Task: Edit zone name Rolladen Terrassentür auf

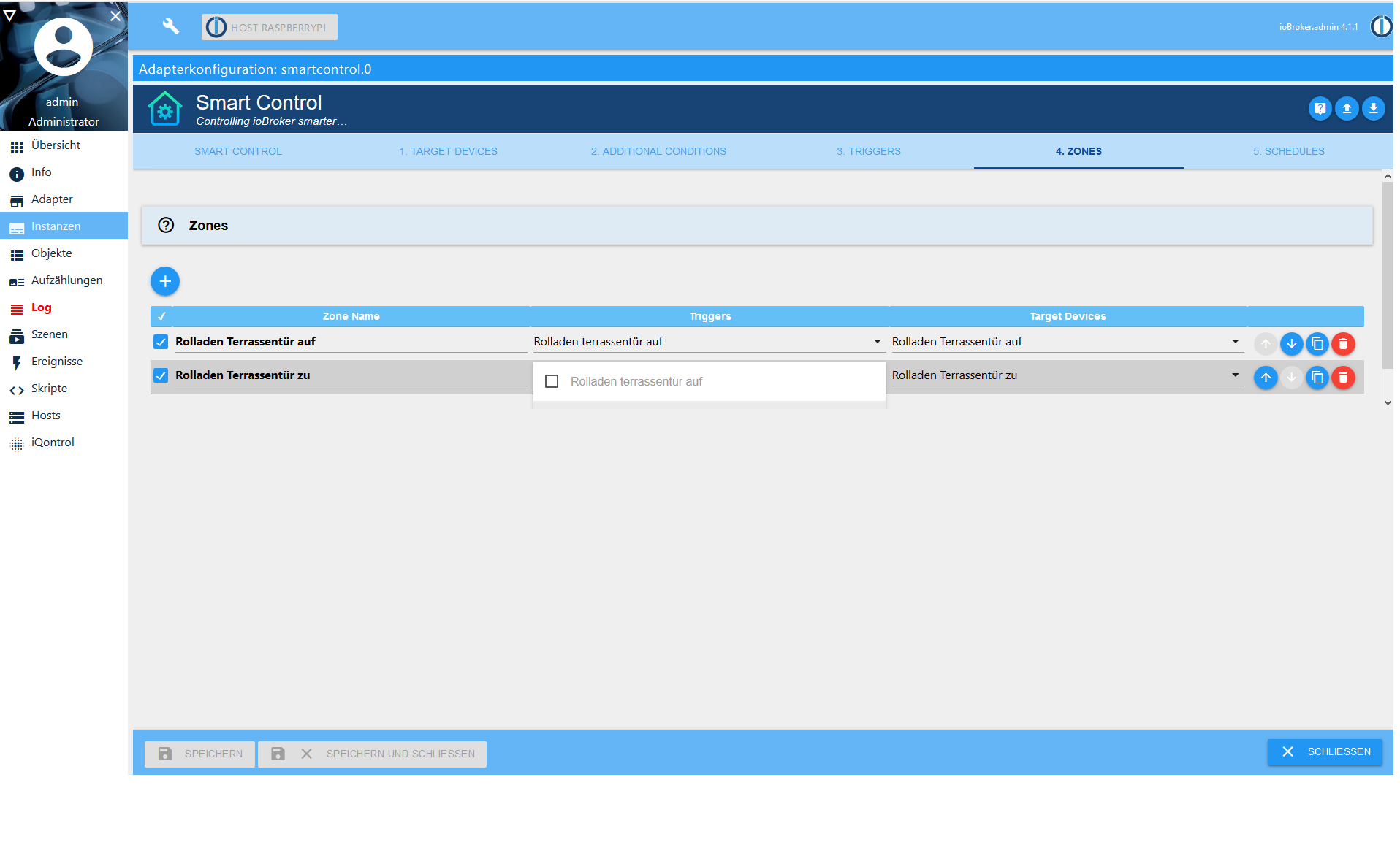Action: tap(351, 342)
